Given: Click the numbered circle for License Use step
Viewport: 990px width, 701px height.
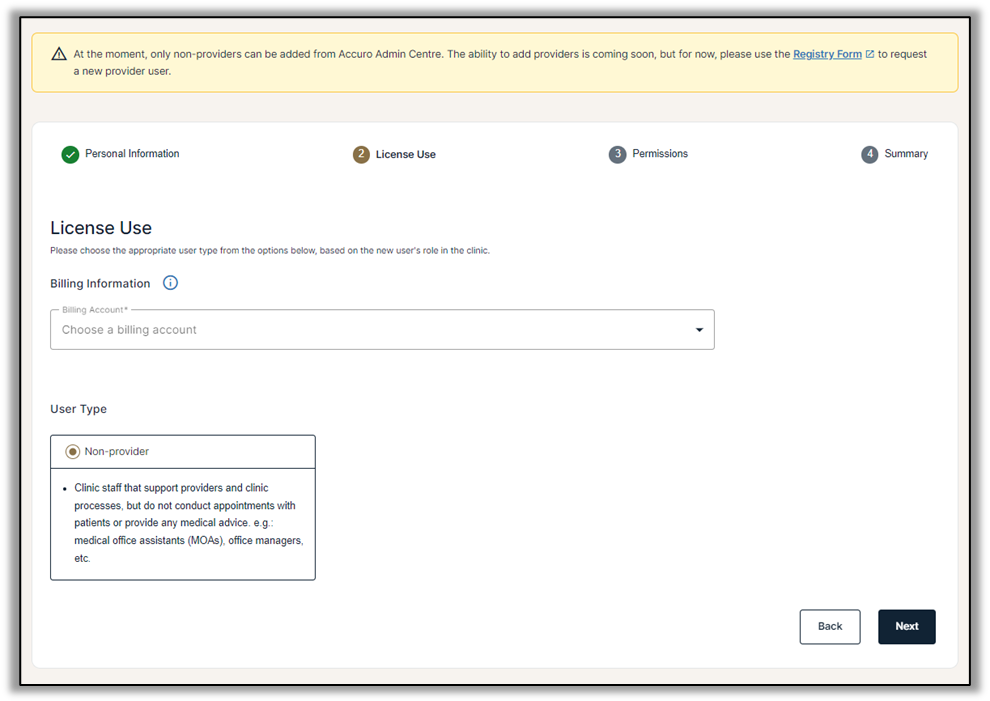Looking at the screenshot, I should 361,154.
